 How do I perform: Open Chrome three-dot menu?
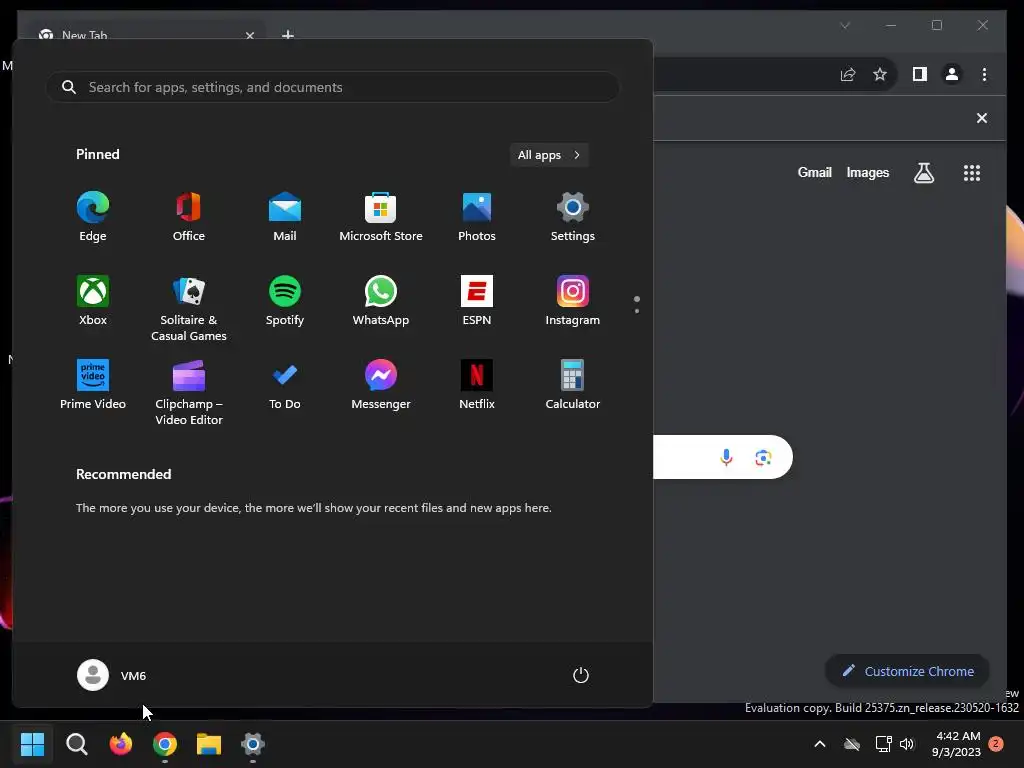[984, 74]
